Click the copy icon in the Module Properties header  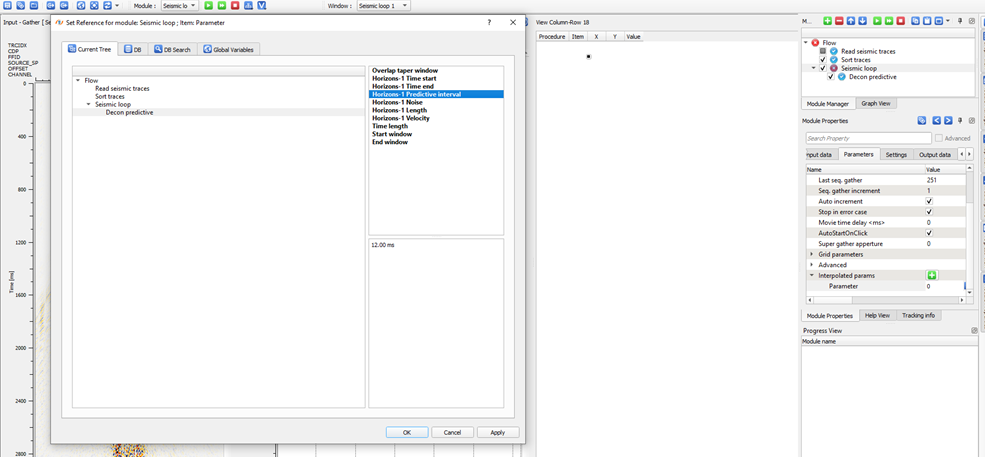(922, 120)
